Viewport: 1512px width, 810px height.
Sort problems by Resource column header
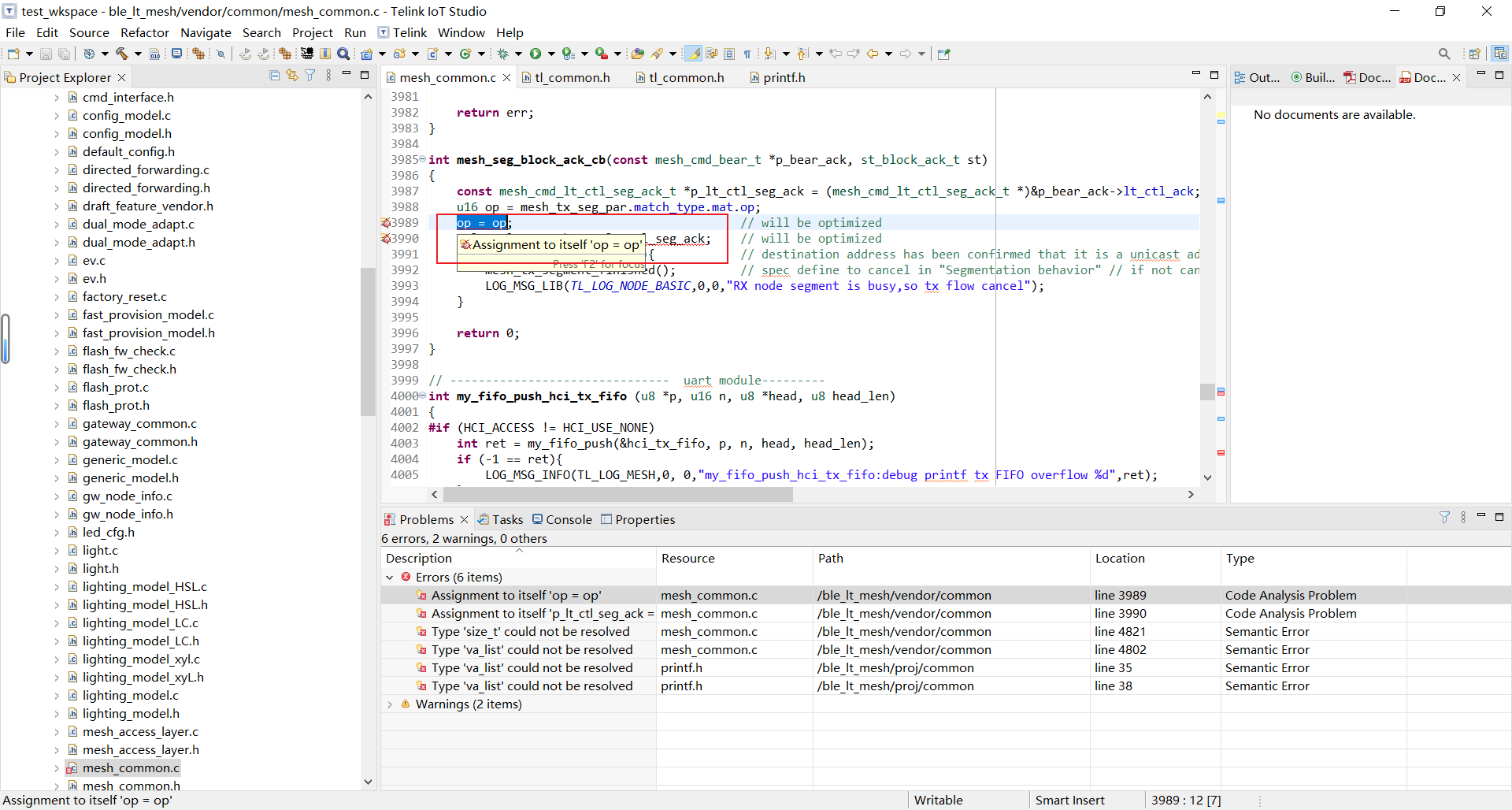[734, 558]
